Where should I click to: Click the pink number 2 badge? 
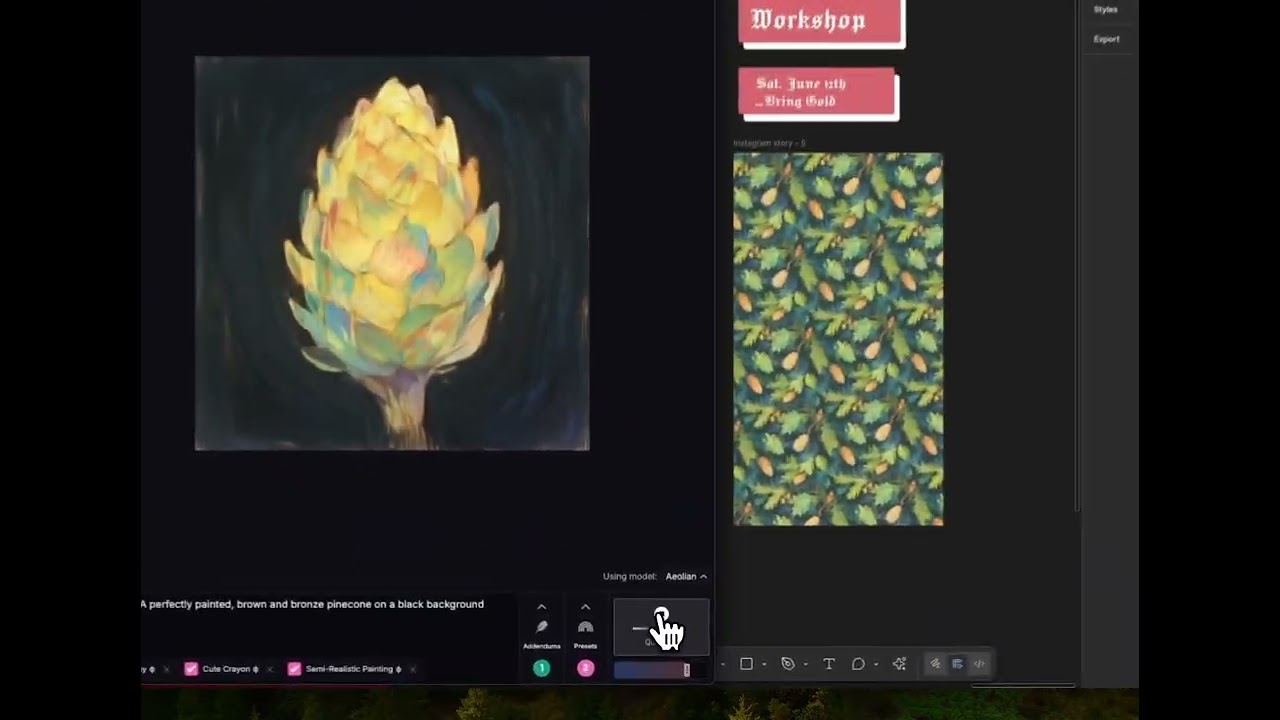click(x=586, y=668)
